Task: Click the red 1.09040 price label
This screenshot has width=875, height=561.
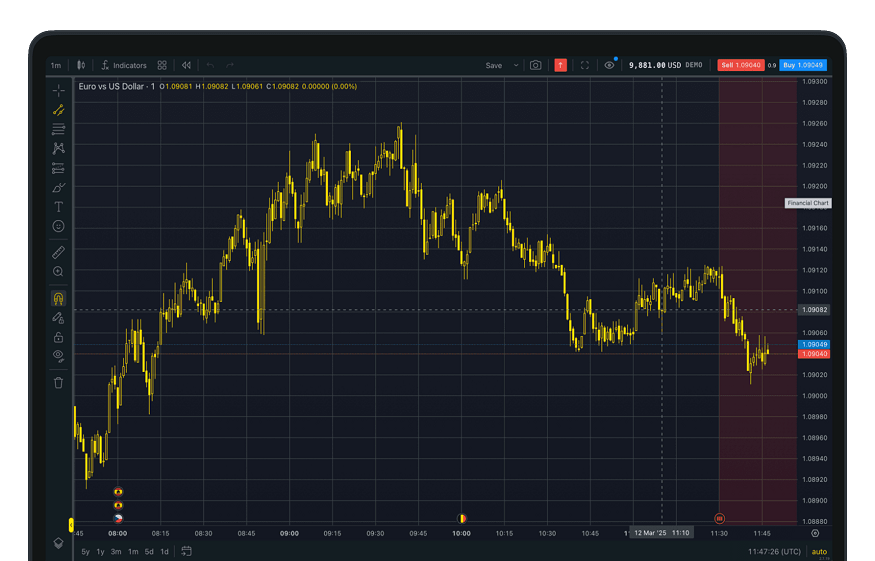Action: [814, 354]
